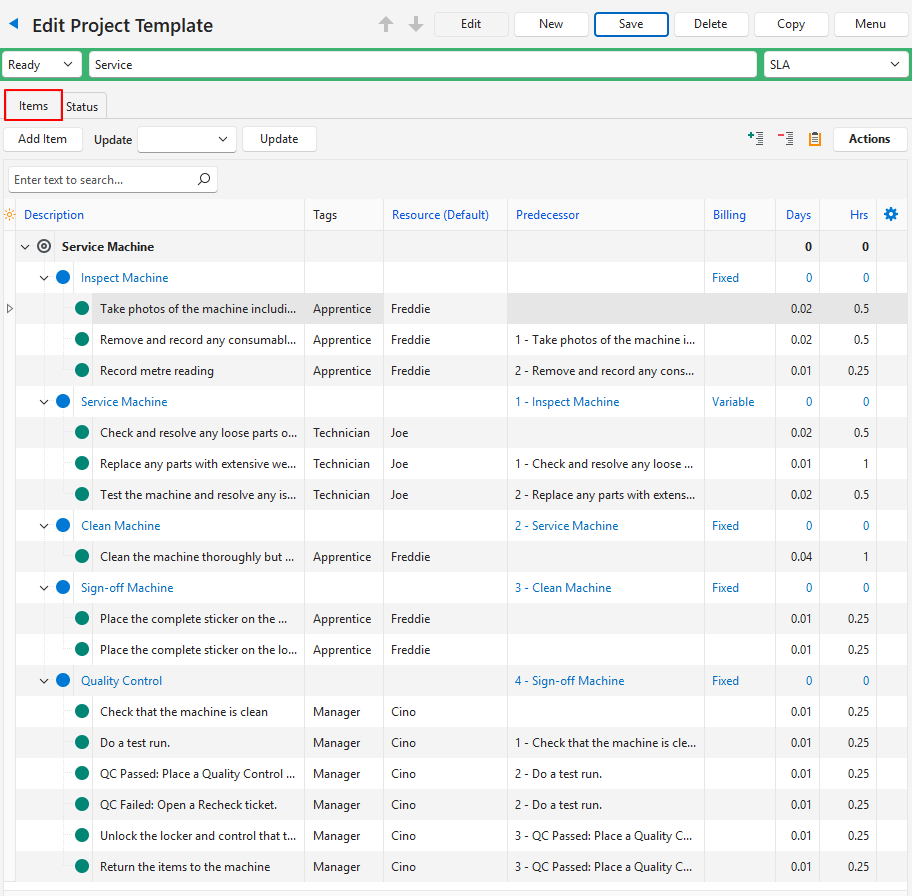Open the SLA dropdown
This screenshot has width=912, height=896.
[x=835, y=65]
